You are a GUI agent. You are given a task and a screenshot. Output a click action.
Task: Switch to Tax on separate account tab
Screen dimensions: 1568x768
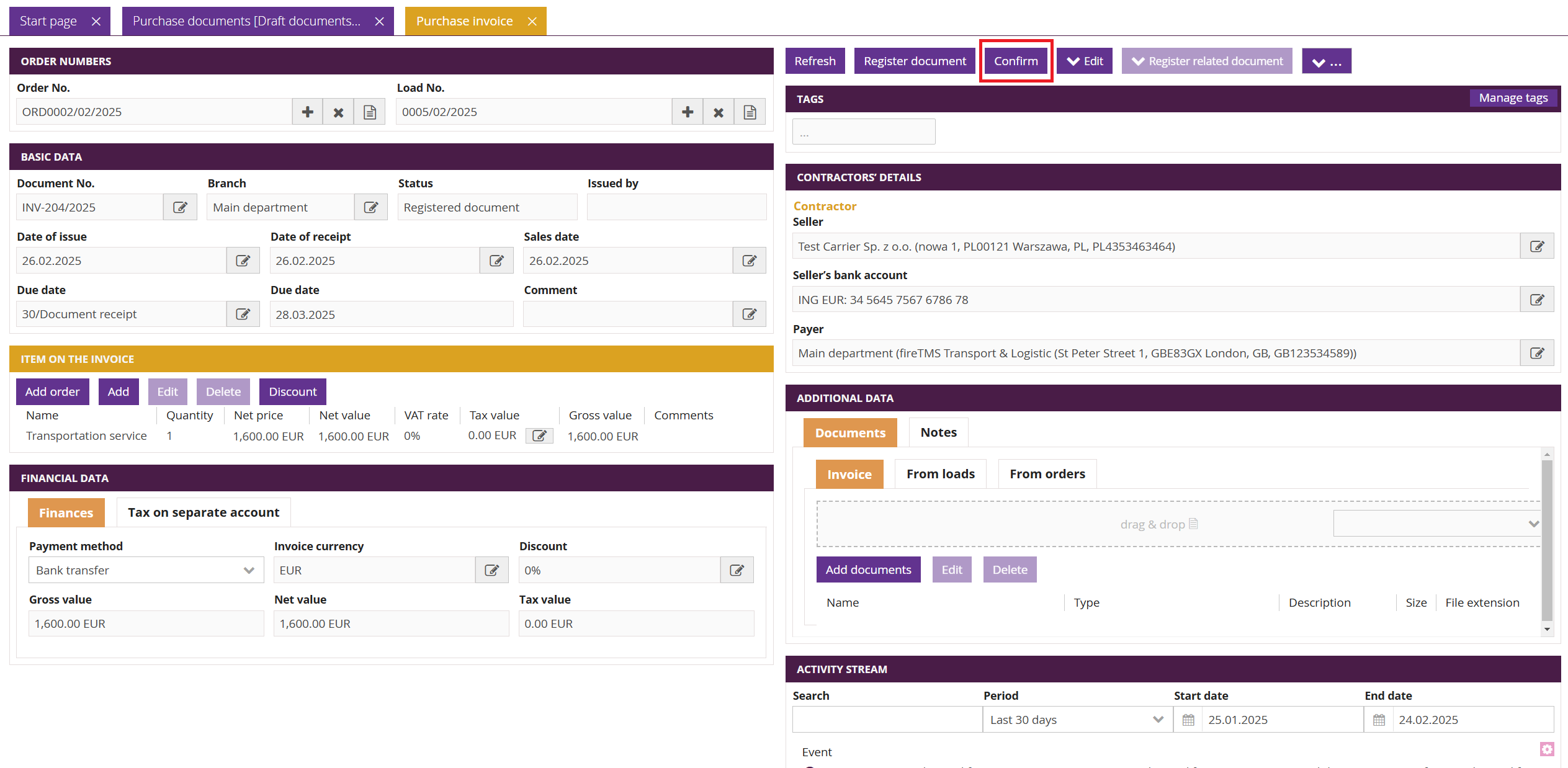pos(204,512)
